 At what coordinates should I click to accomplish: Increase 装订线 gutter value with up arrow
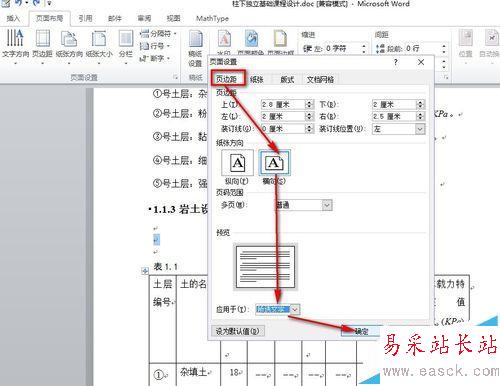click(x=310, y=126)
